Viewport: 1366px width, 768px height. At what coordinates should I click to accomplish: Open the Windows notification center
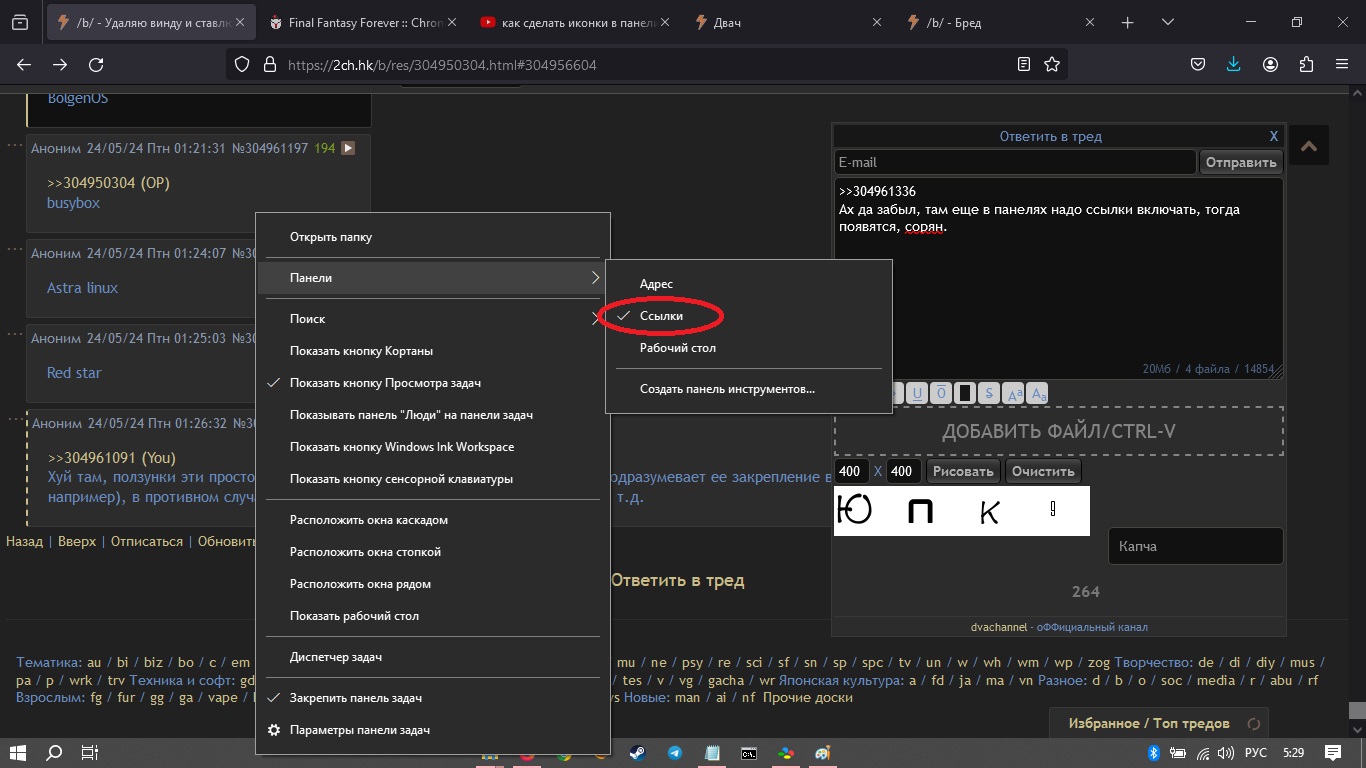tap(1333, 752)
